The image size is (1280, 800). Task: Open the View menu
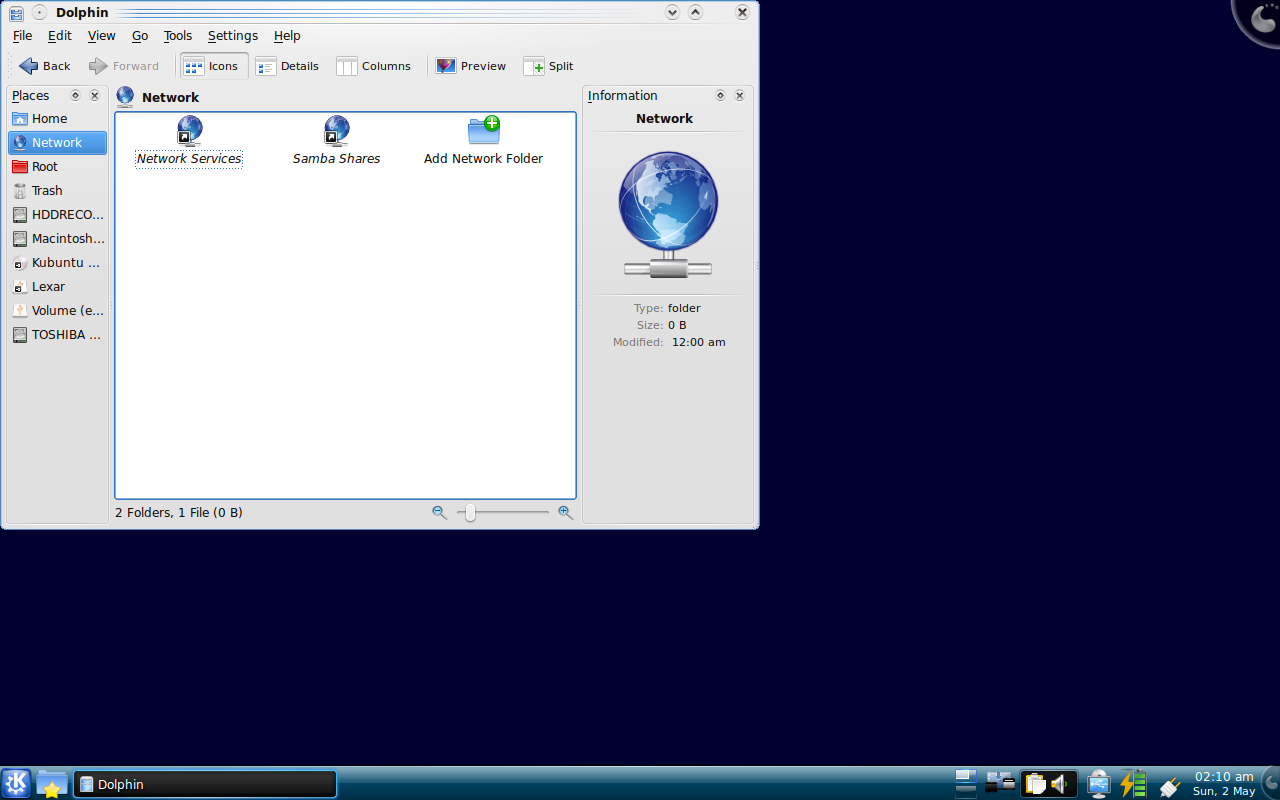click(x=101, y=35)
